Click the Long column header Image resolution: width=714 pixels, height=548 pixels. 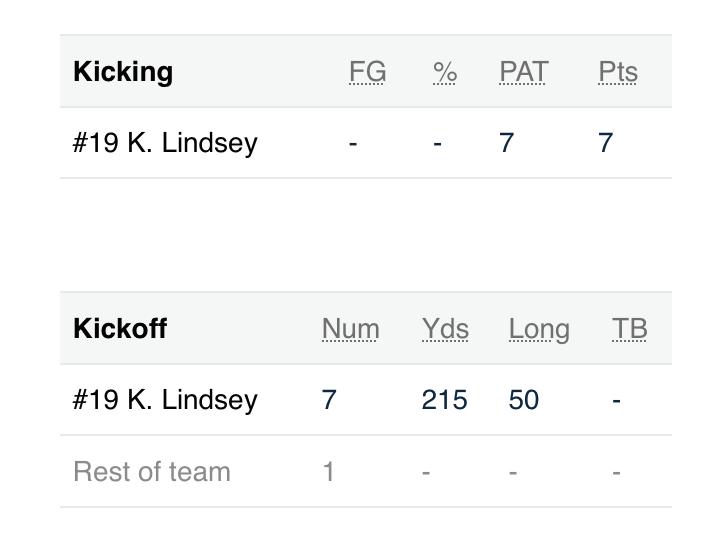tap(539, 329)
